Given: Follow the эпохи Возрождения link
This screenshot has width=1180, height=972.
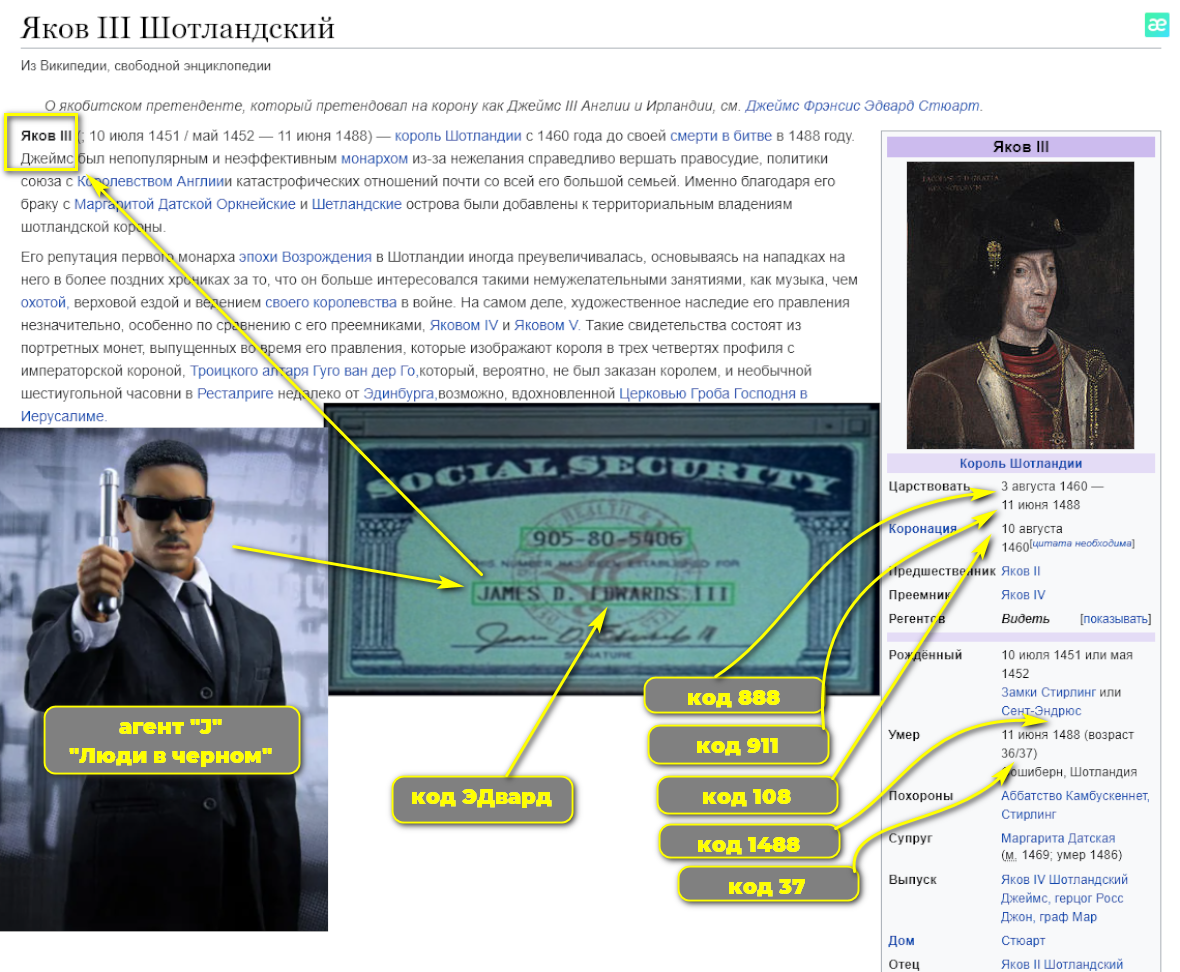Looking at the screenshot, I should (x=305, y=257).
